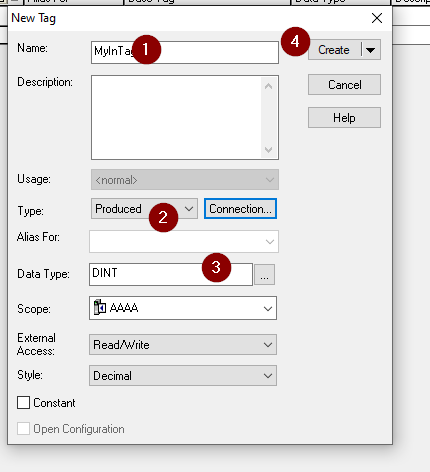Toggle the Constant checkbox
The height and width of the screenshot is (472, 430).
pyautogui.click(x=23, y=403)
